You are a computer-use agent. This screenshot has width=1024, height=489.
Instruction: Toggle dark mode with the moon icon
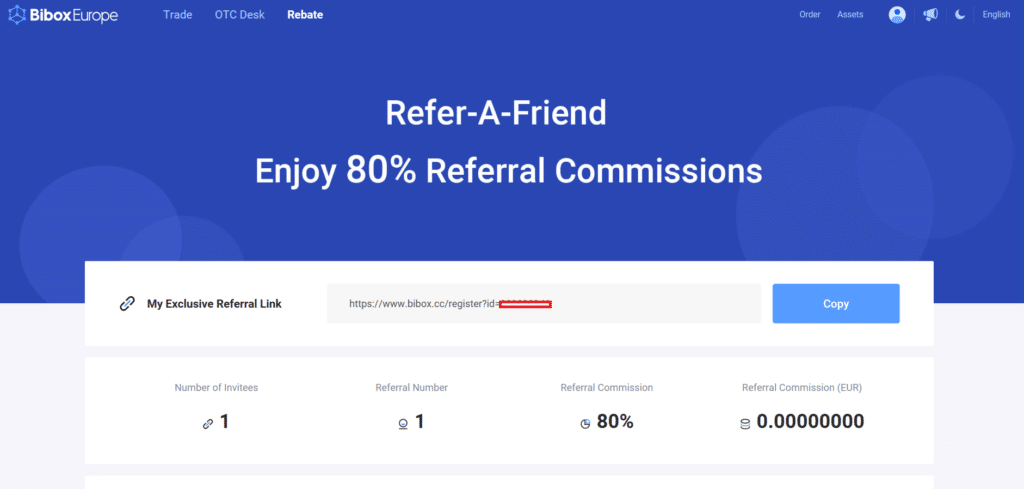pos(960,15)
